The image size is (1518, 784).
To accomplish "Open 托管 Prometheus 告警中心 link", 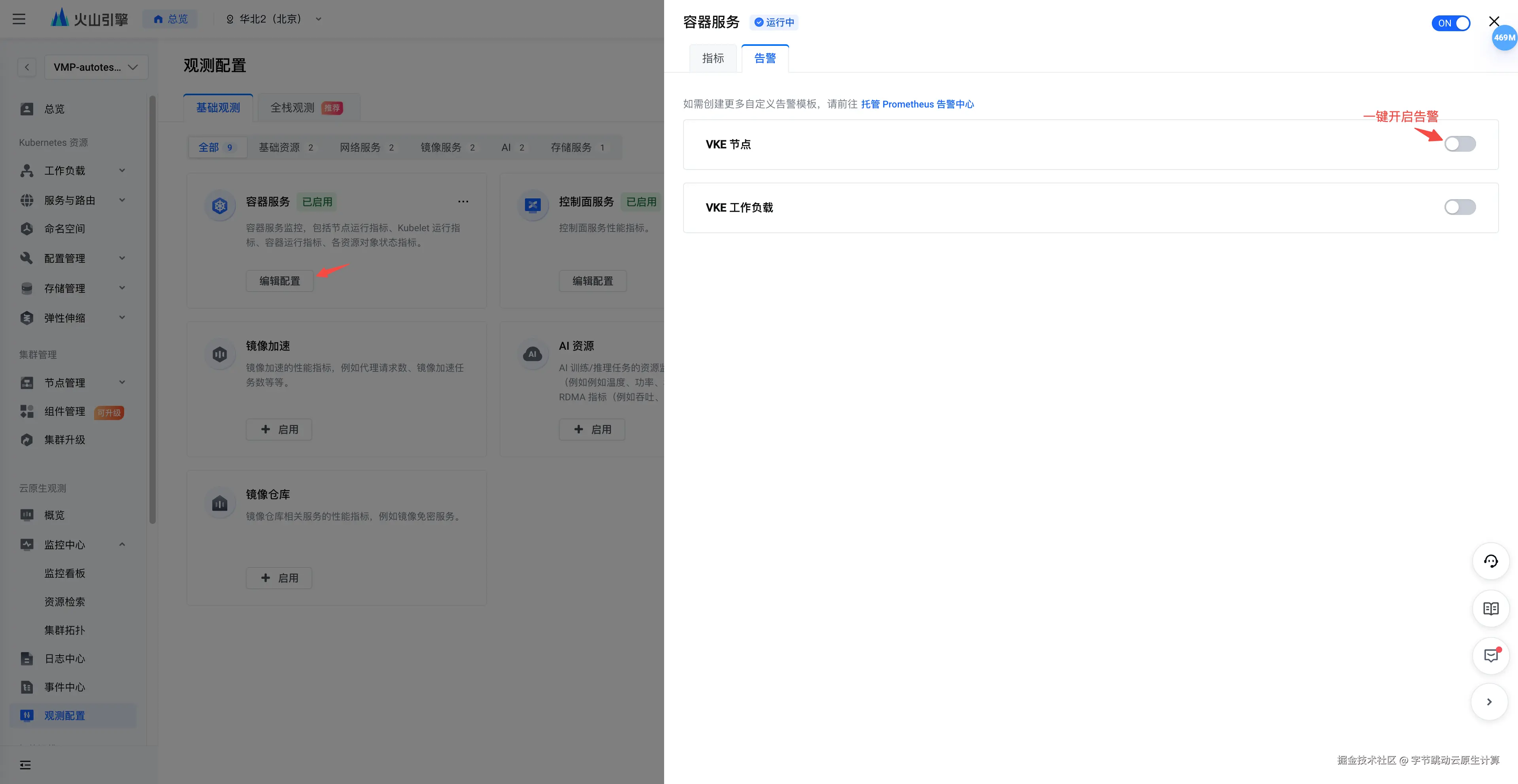I will tap(917, 104).
